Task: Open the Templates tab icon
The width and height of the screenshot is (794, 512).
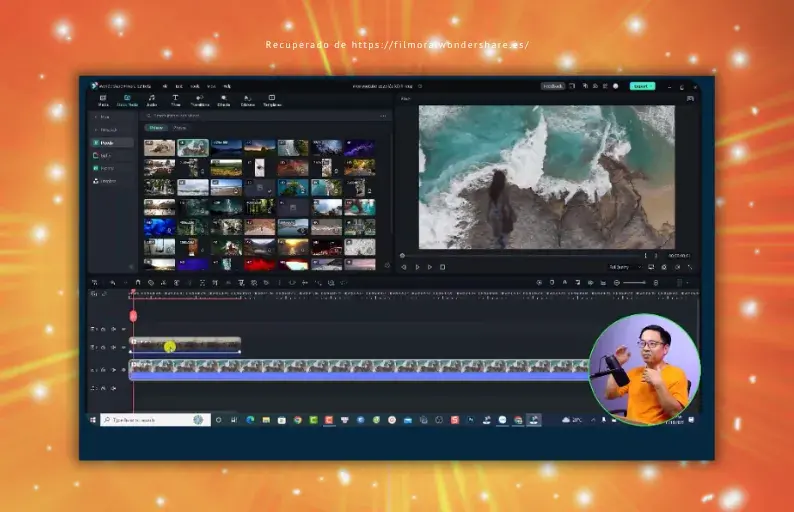Action: click(272, 100)
